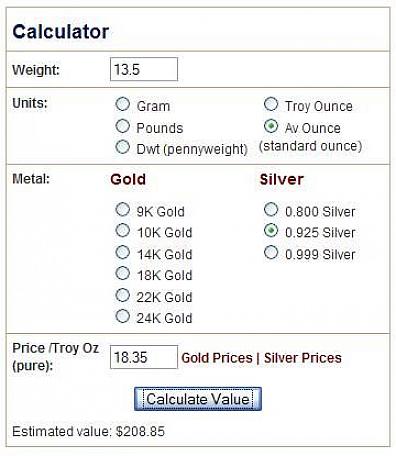The width and height of the screenshot is (396, 456).
Task: Select 0.800 Silver option
Action: click(x=271, y=210)
